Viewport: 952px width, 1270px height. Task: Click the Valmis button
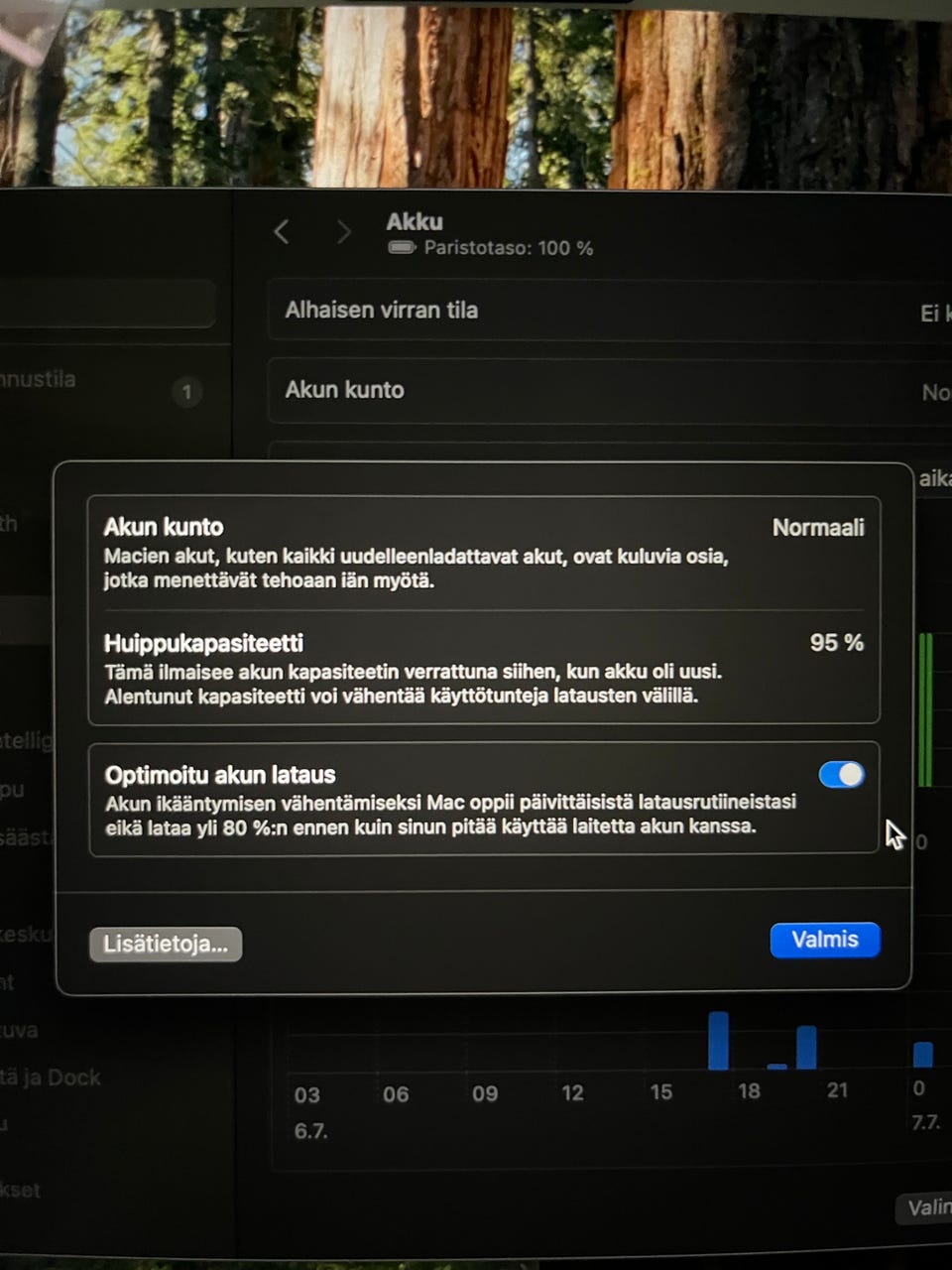[825, 940]
